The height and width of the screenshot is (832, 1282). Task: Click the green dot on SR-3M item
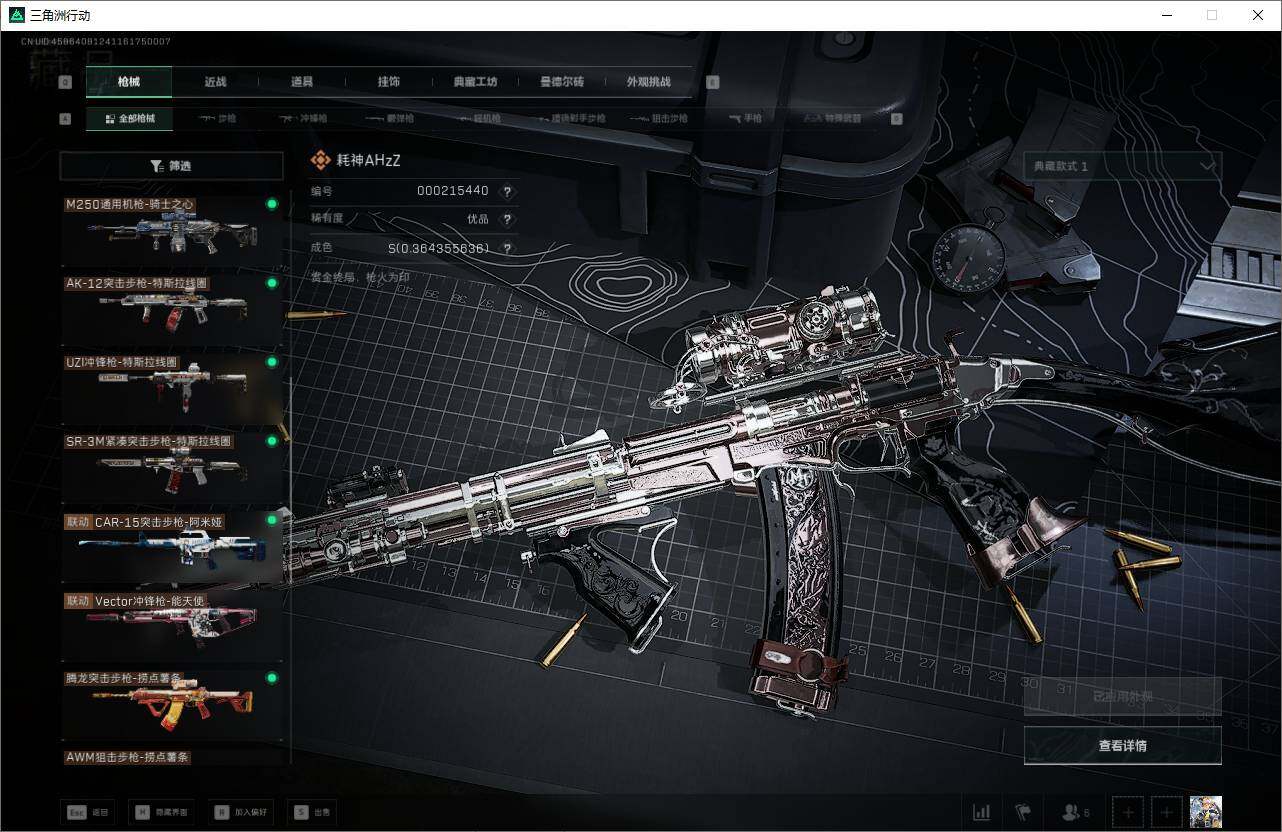pyautogui.click(x=271, y=441)
